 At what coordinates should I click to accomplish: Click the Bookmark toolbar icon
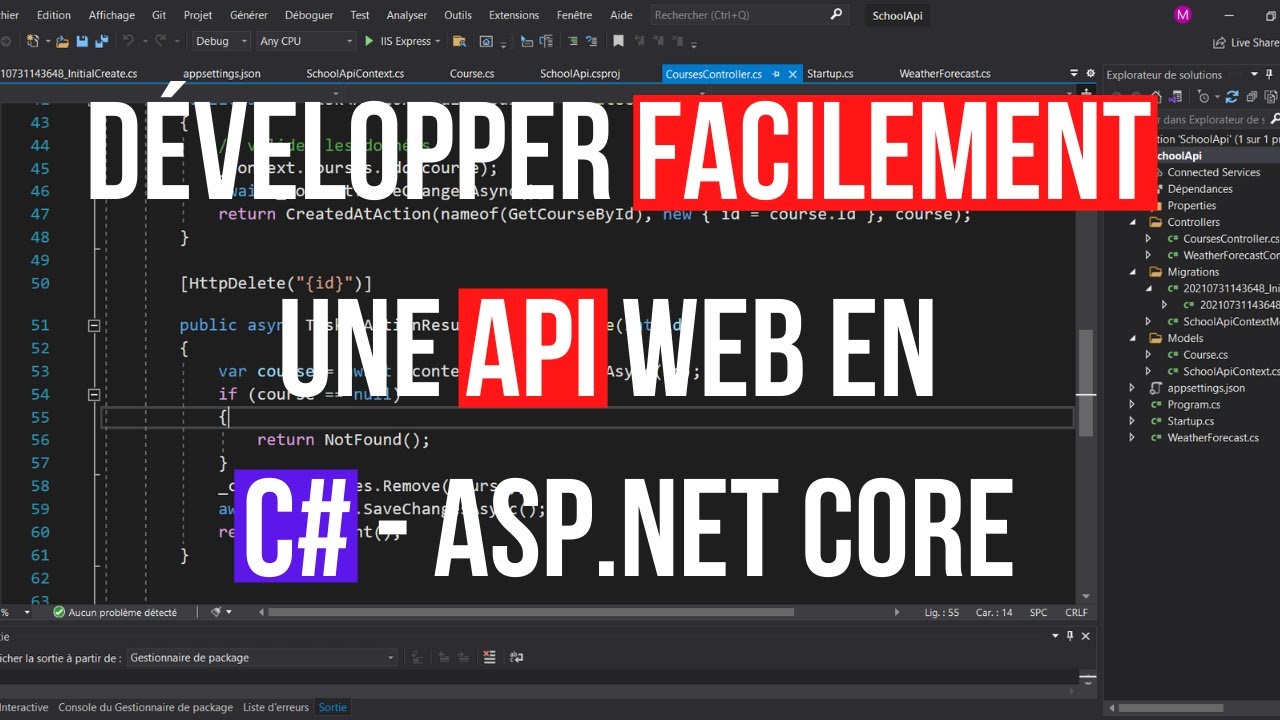point(618,41)
